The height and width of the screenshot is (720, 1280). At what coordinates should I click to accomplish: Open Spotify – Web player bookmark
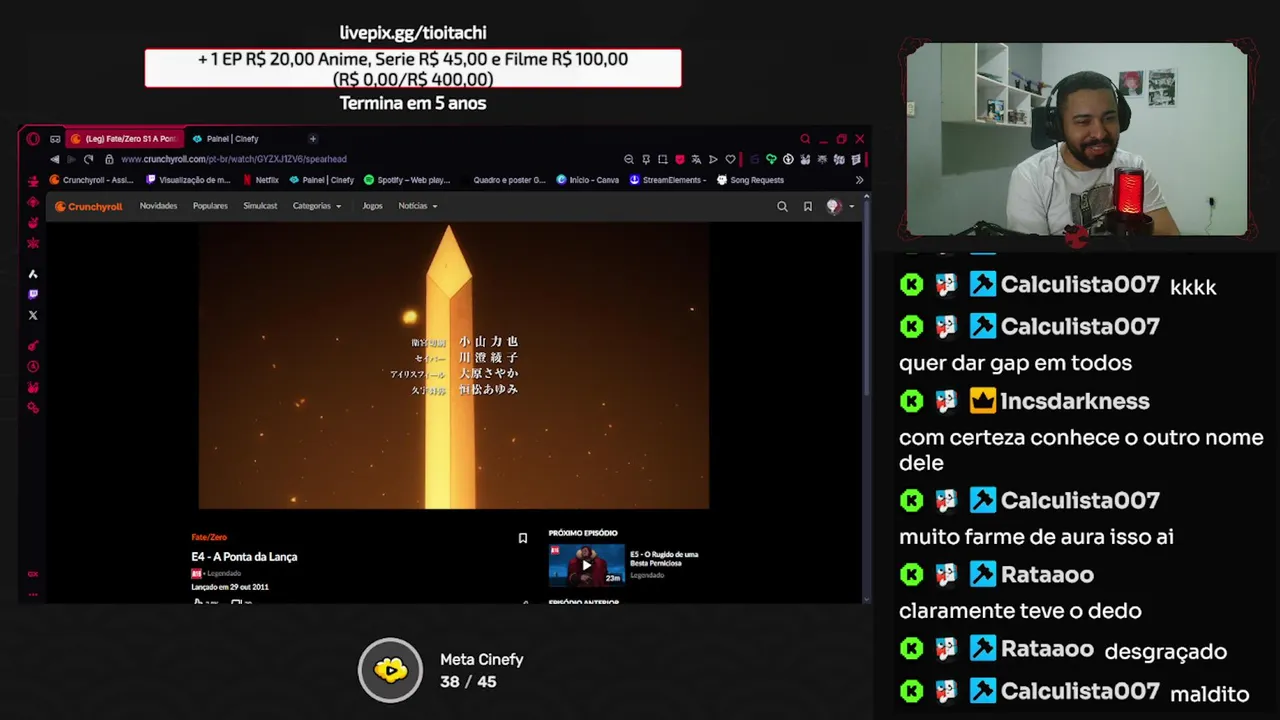(408, 180)
